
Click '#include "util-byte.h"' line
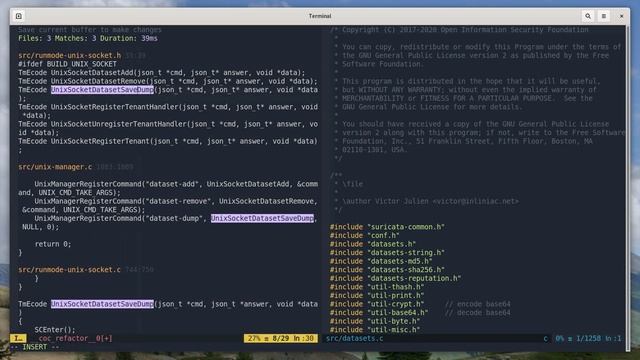[x=375, y=321]
